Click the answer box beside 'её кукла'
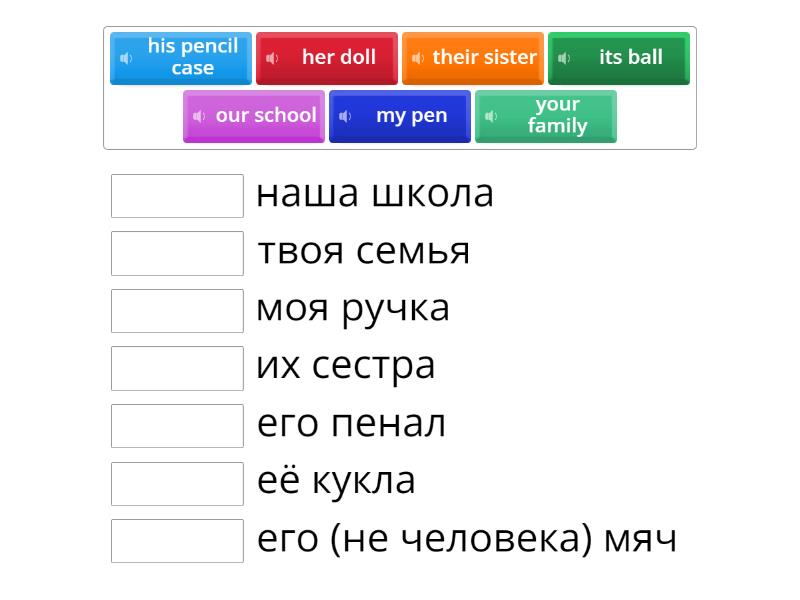The width and height of the screenshot is (800, 600). pyautogui.click(x=177, y=483)
